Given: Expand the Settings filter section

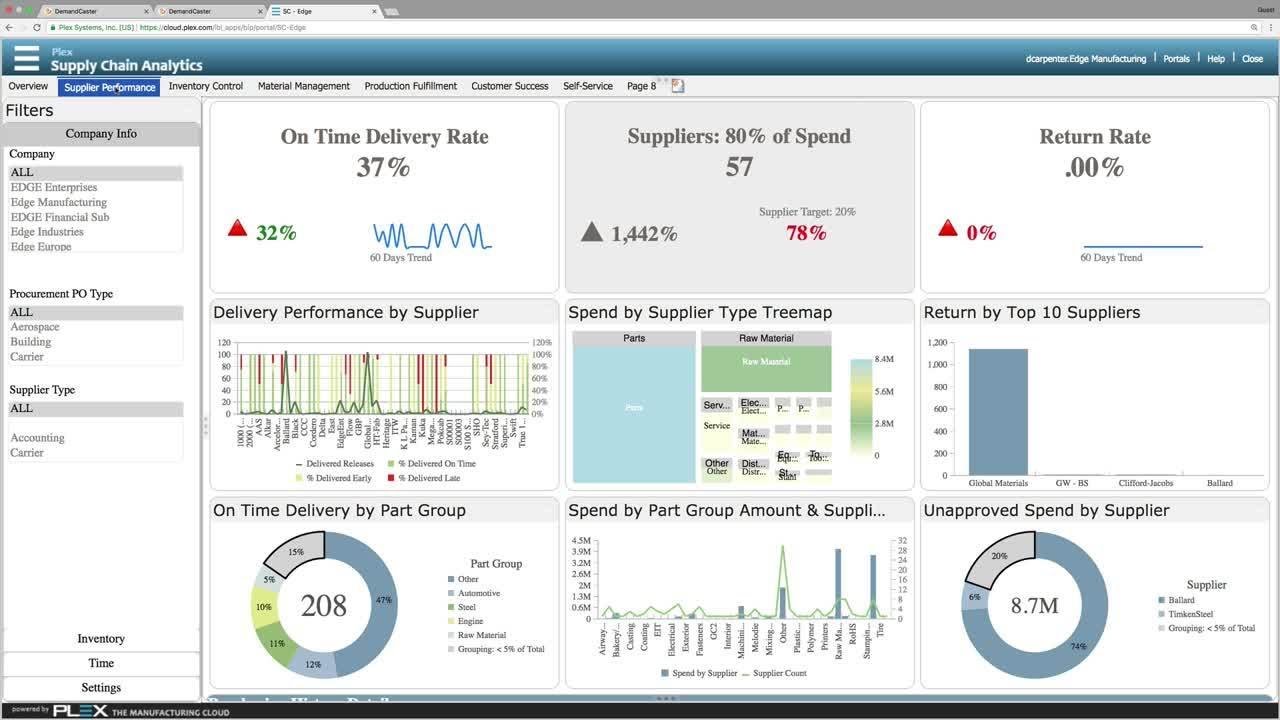Looking at the screenshot, I should pos(101,688).
